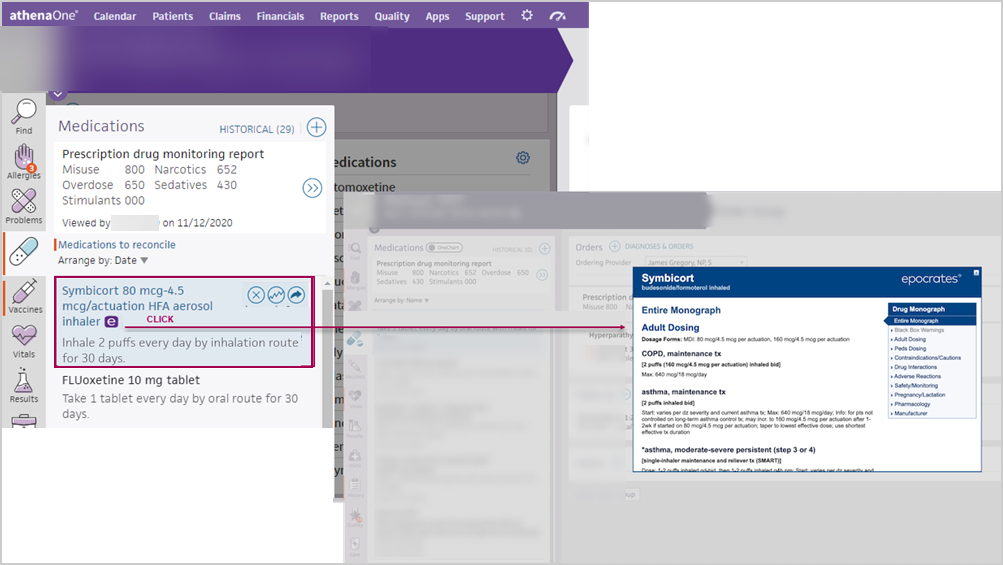Screen dimensions: 1003x565
Task: Collapse the patient banner chevron
Action: [58, 94]
